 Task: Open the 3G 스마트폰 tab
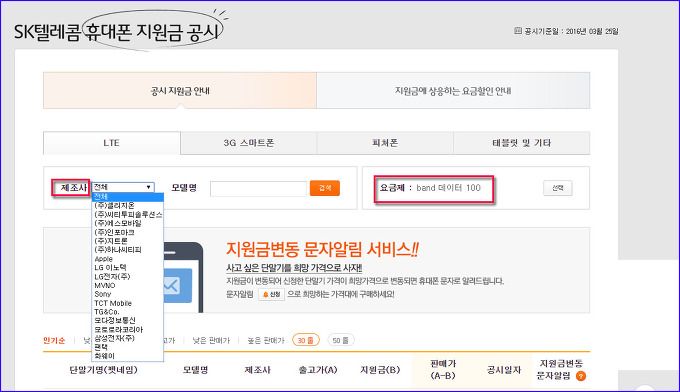click(248, 143)
